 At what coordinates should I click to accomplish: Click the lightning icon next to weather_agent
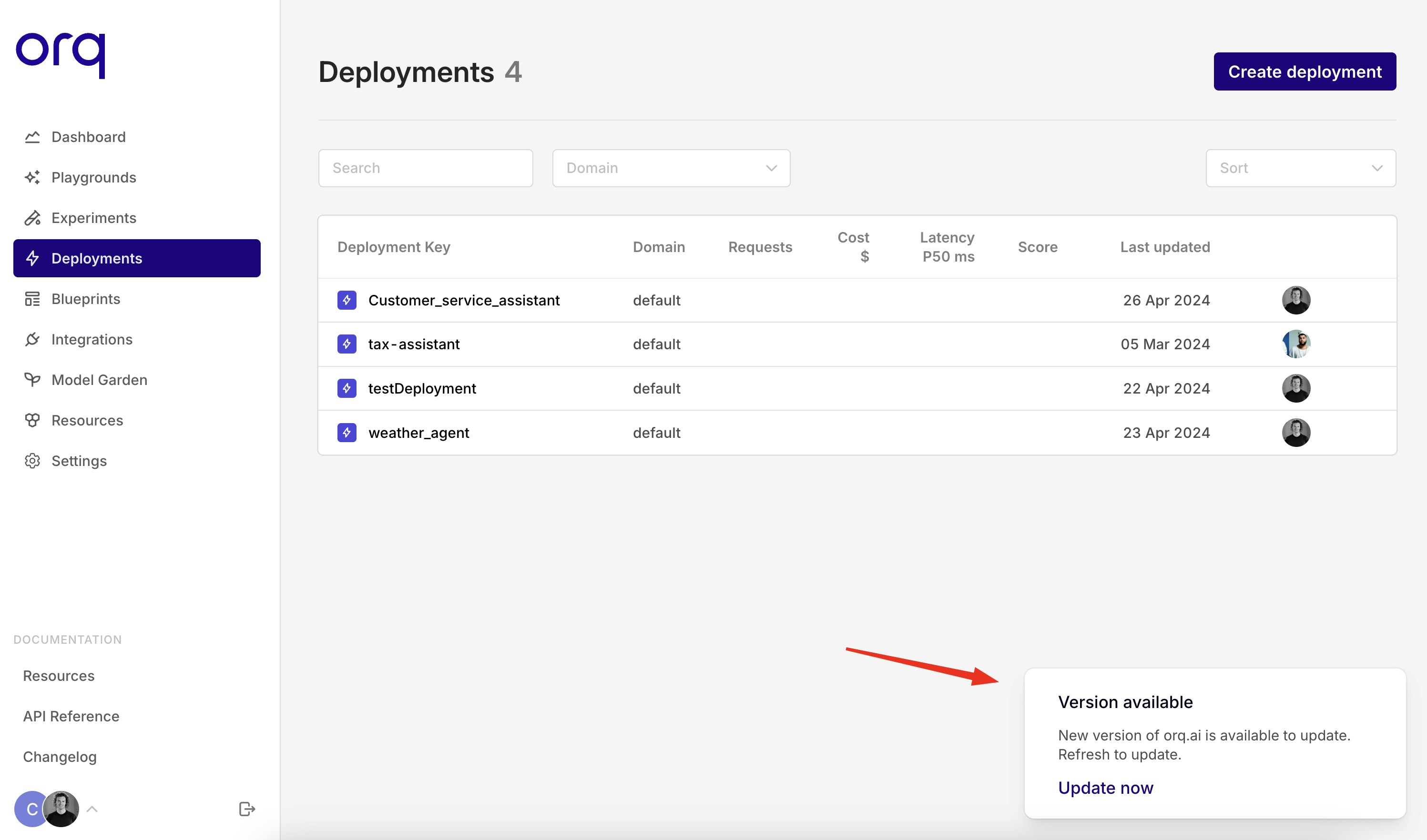coord(347,433)
